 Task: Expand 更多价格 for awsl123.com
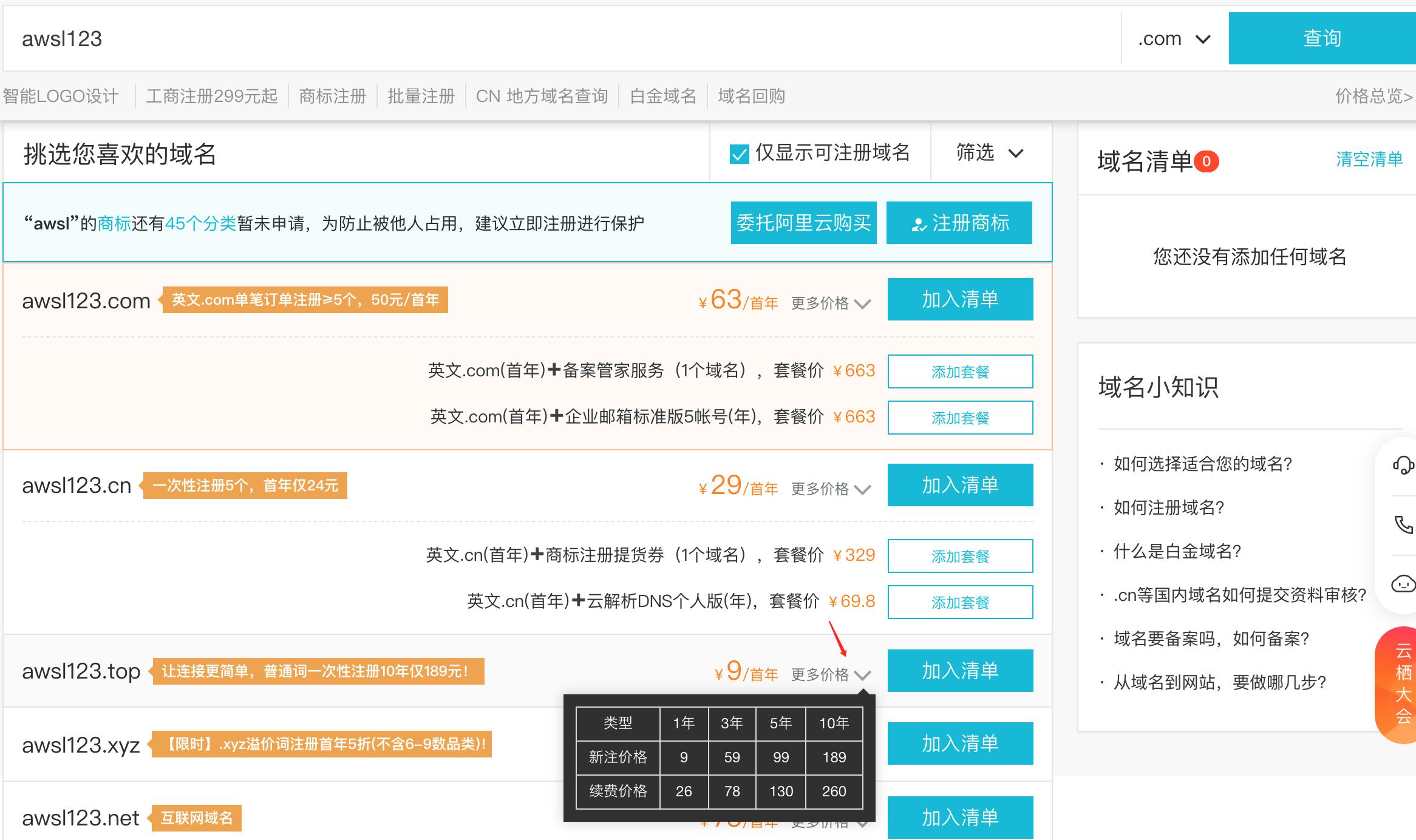click(x=831, y=303)
